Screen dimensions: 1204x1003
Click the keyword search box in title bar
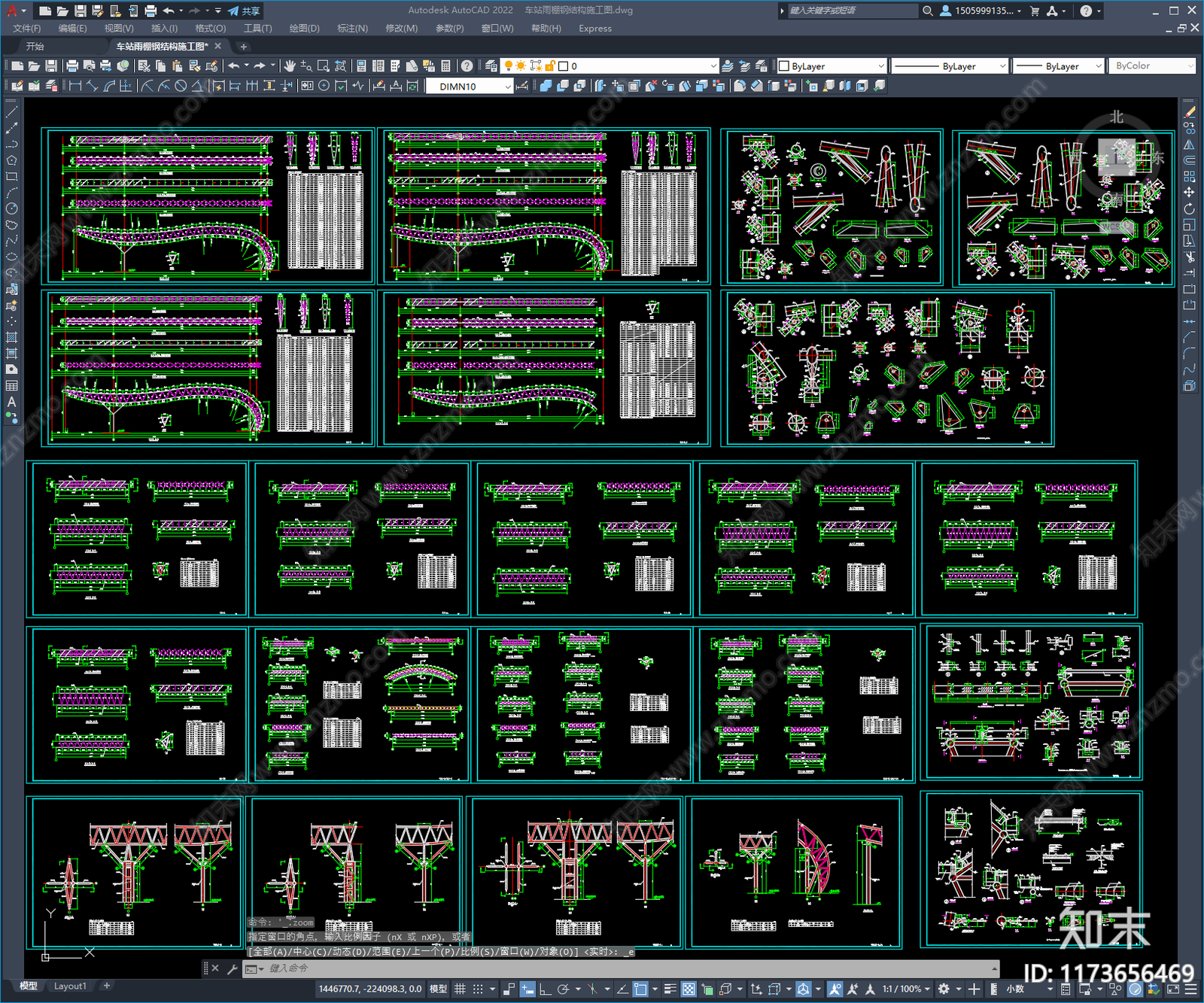[x=853, y=11]
